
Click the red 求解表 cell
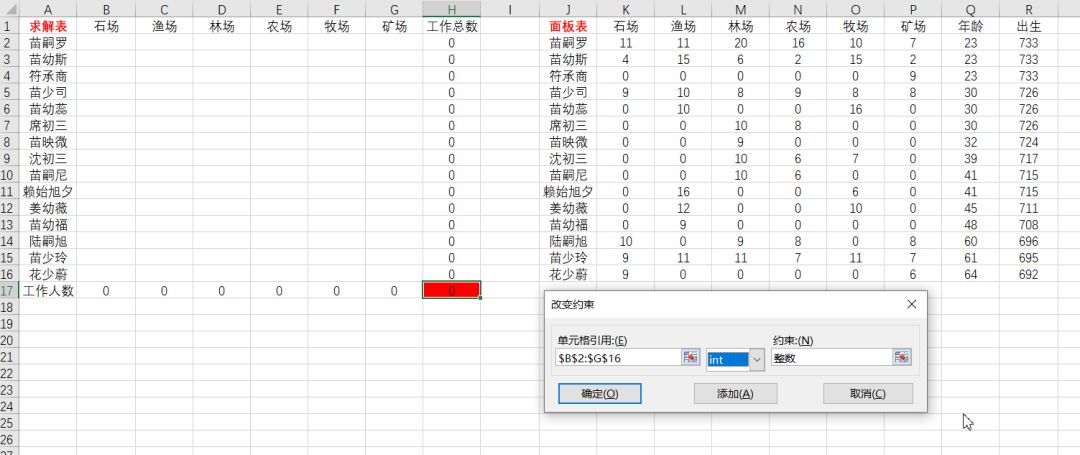(48, 26)
